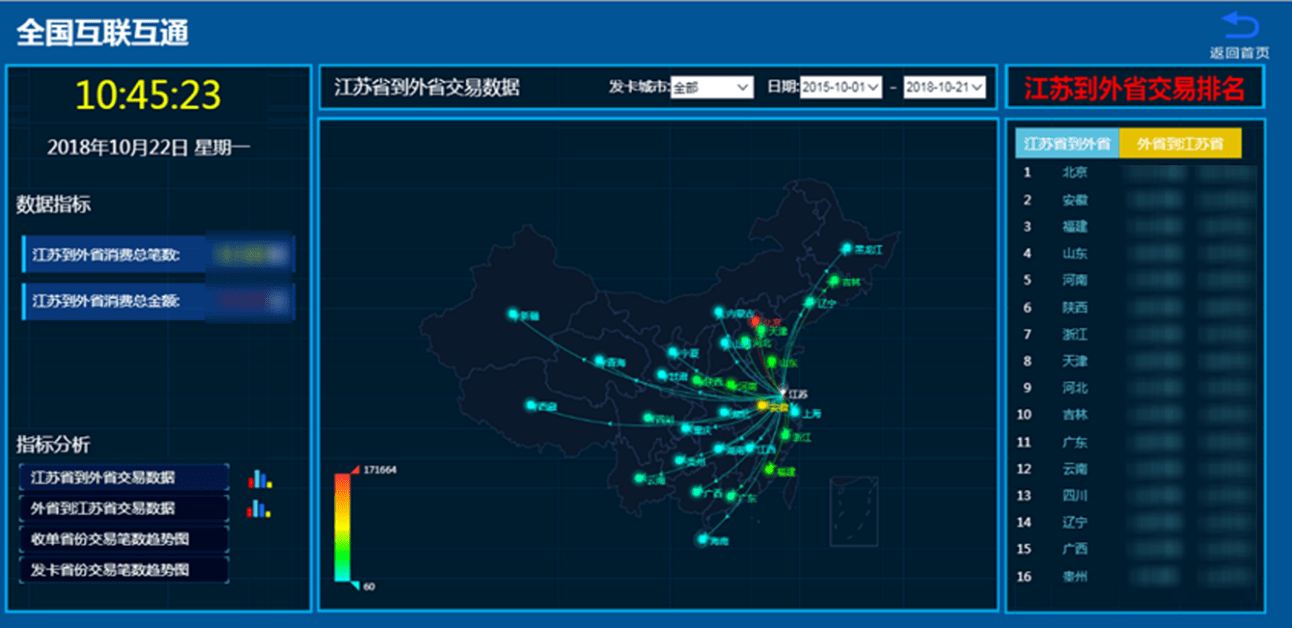Select the 宁夏 map node
The image size is (1292, 628).
point(672,352)
